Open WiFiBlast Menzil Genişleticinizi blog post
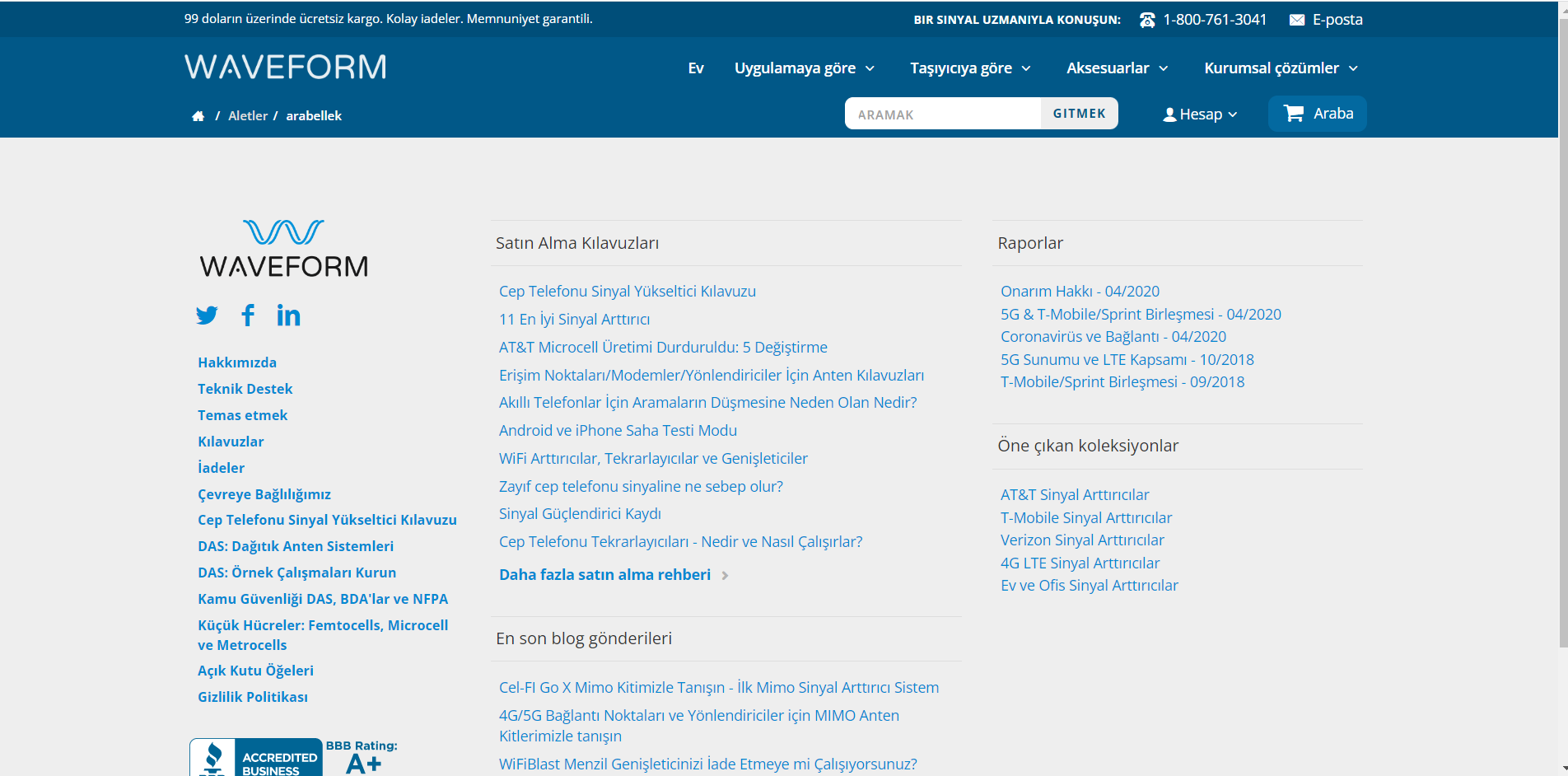Screen dimensions: 1568x776 tap(708, 764)
